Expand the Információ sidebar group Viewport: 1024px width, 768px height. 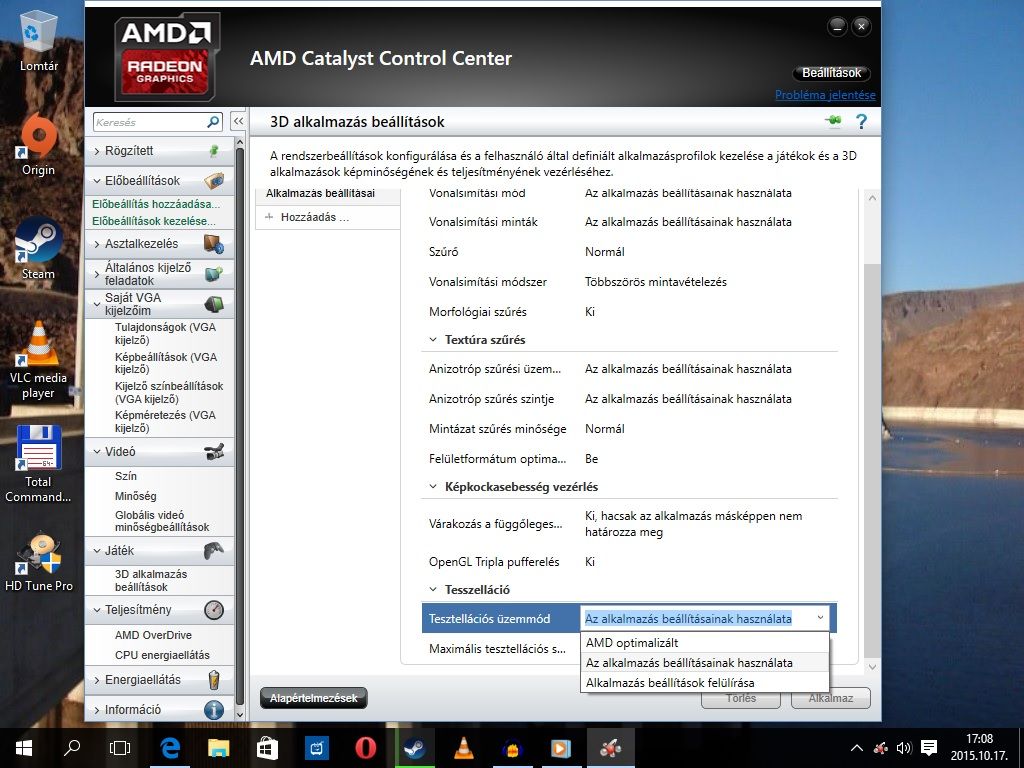coord(97,710)
